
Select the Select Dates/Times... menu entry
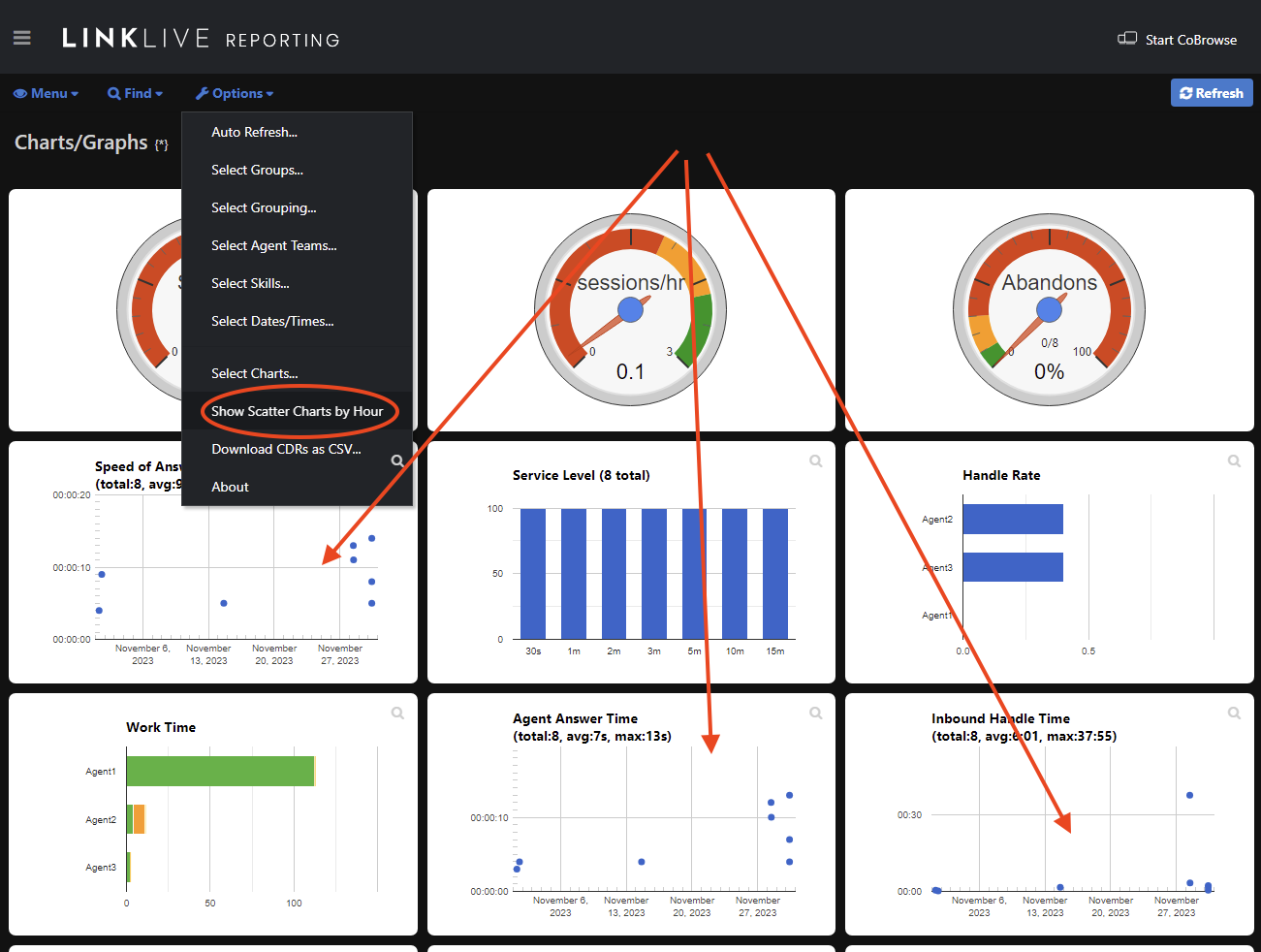click(272, 321)
